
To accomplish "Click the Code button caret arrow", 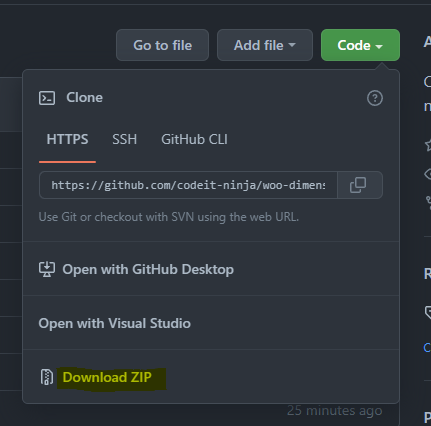I will pyautogui.click(x=379, y=46).
